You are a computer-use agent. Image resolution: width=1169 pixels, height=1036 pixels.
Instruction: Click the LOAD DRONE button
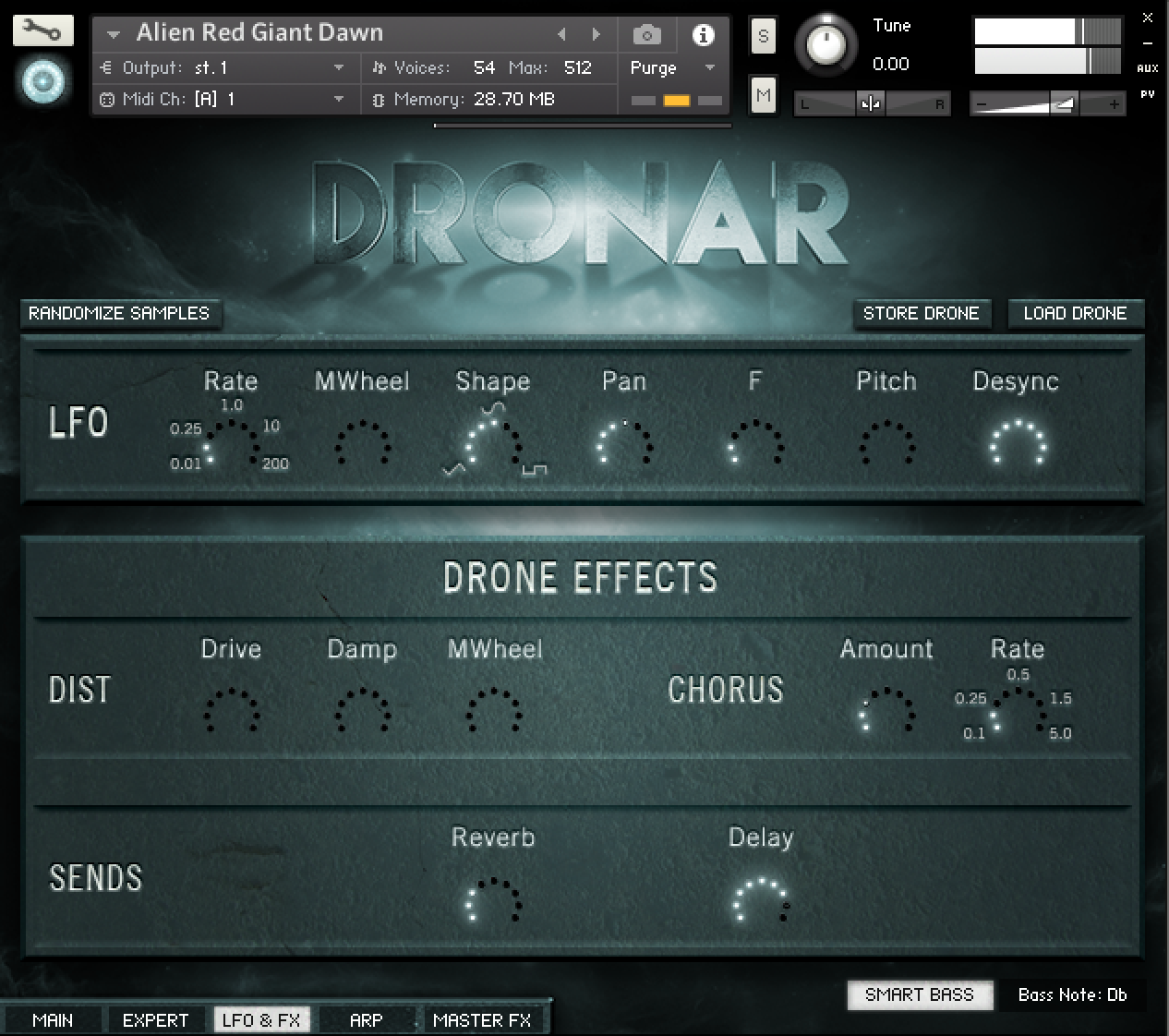[1075, 314]
